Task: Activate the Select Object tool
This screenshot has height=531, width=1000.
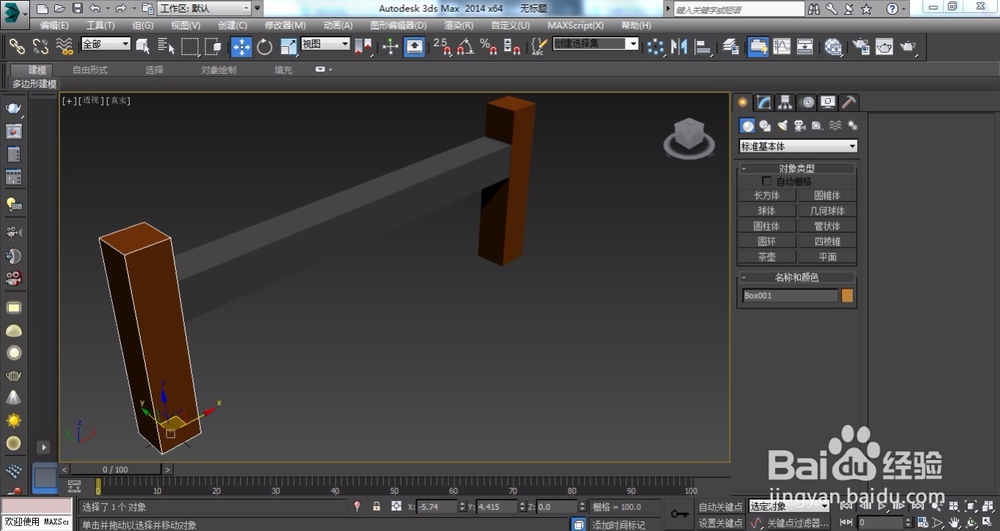Action: tap(142, 46)
